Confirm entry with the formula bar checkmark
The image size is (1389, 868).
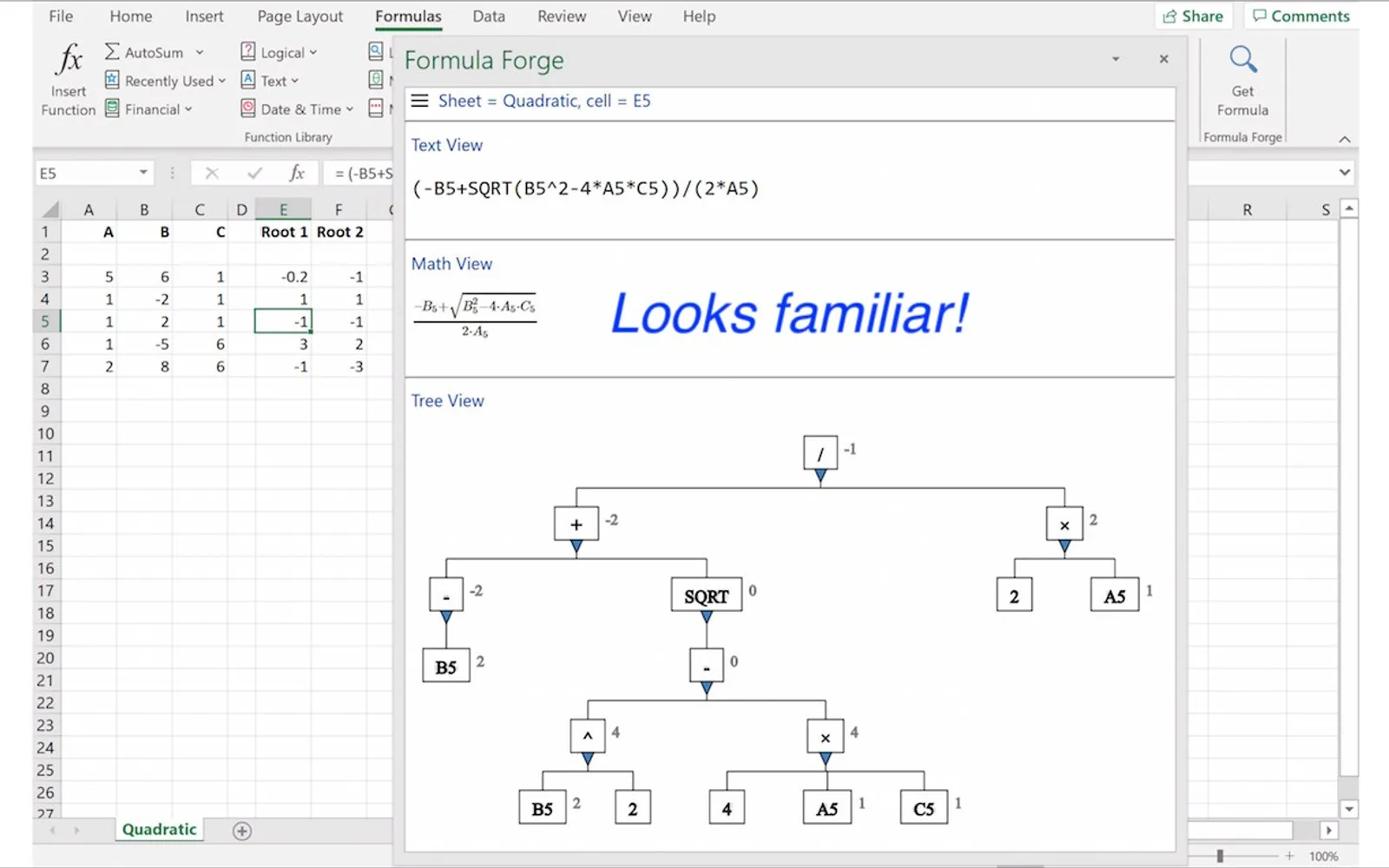pos(254,173)
